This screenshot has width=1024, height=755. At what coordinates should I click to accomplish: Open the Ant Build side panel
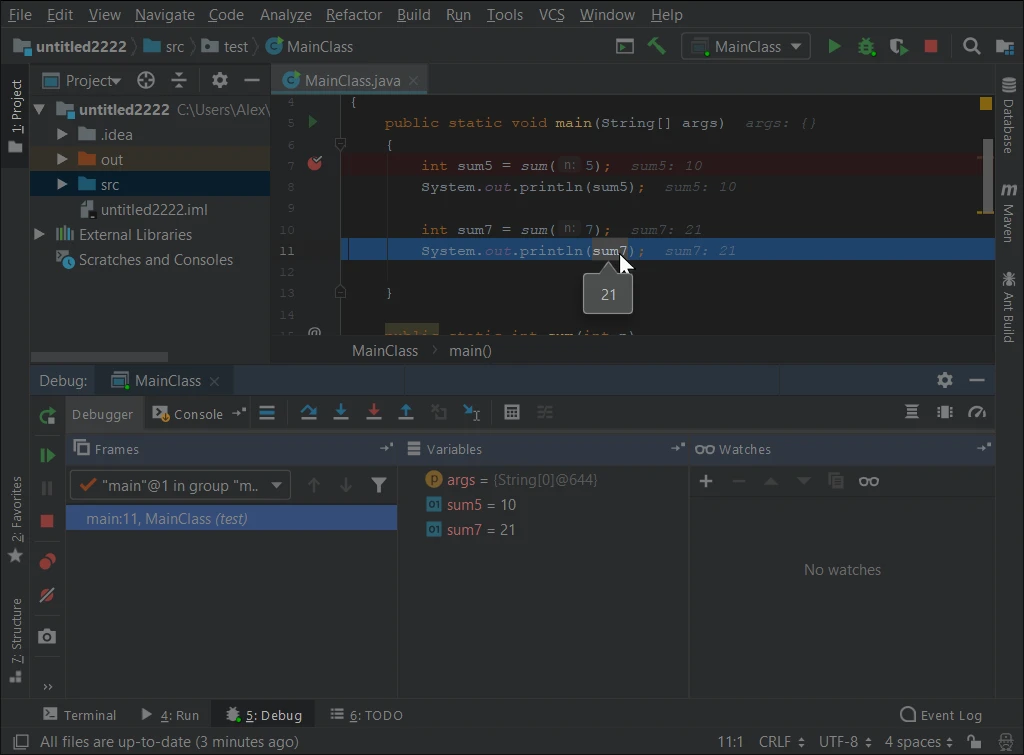1009,307
